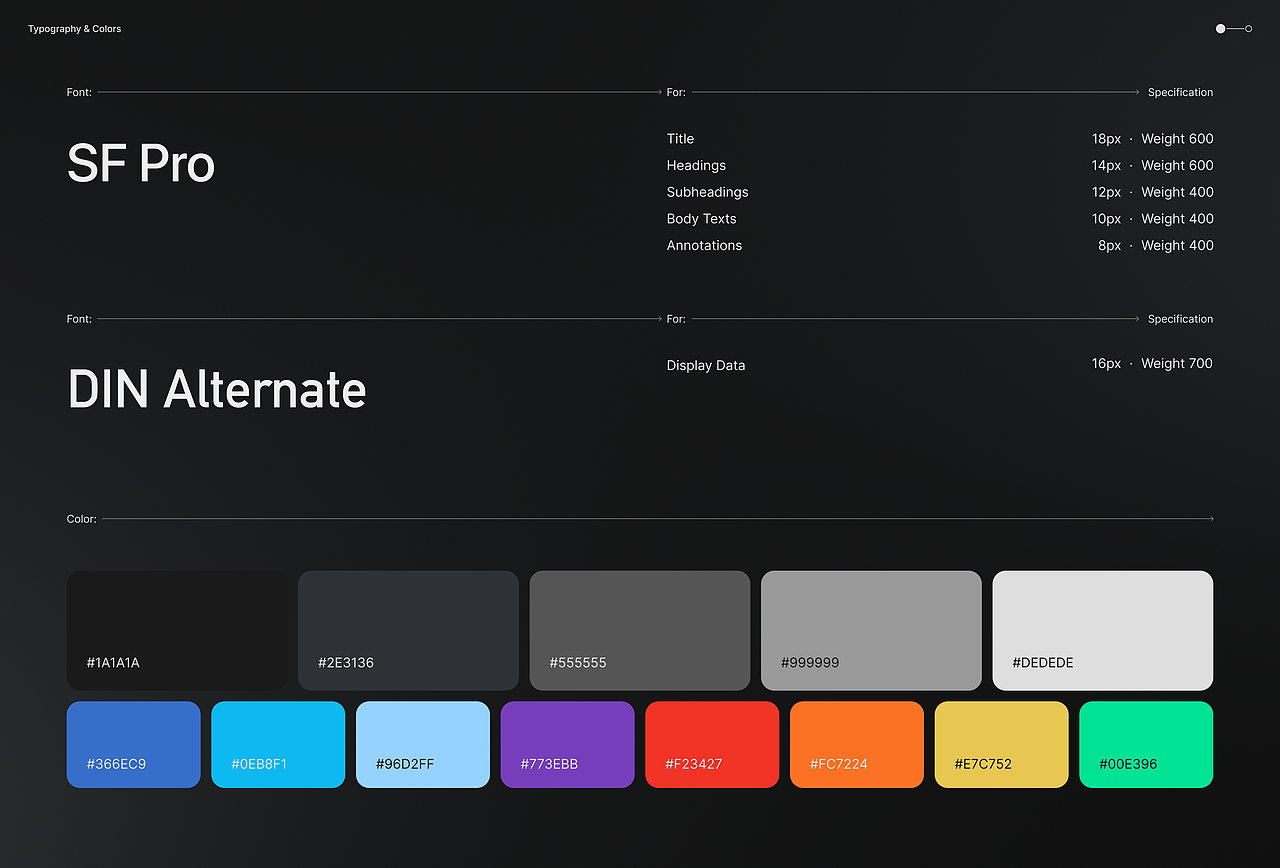Choose the #E7C752 yellow swatch
The width and height of the screenshot is (1280, 868).
tap(1002, 744)
